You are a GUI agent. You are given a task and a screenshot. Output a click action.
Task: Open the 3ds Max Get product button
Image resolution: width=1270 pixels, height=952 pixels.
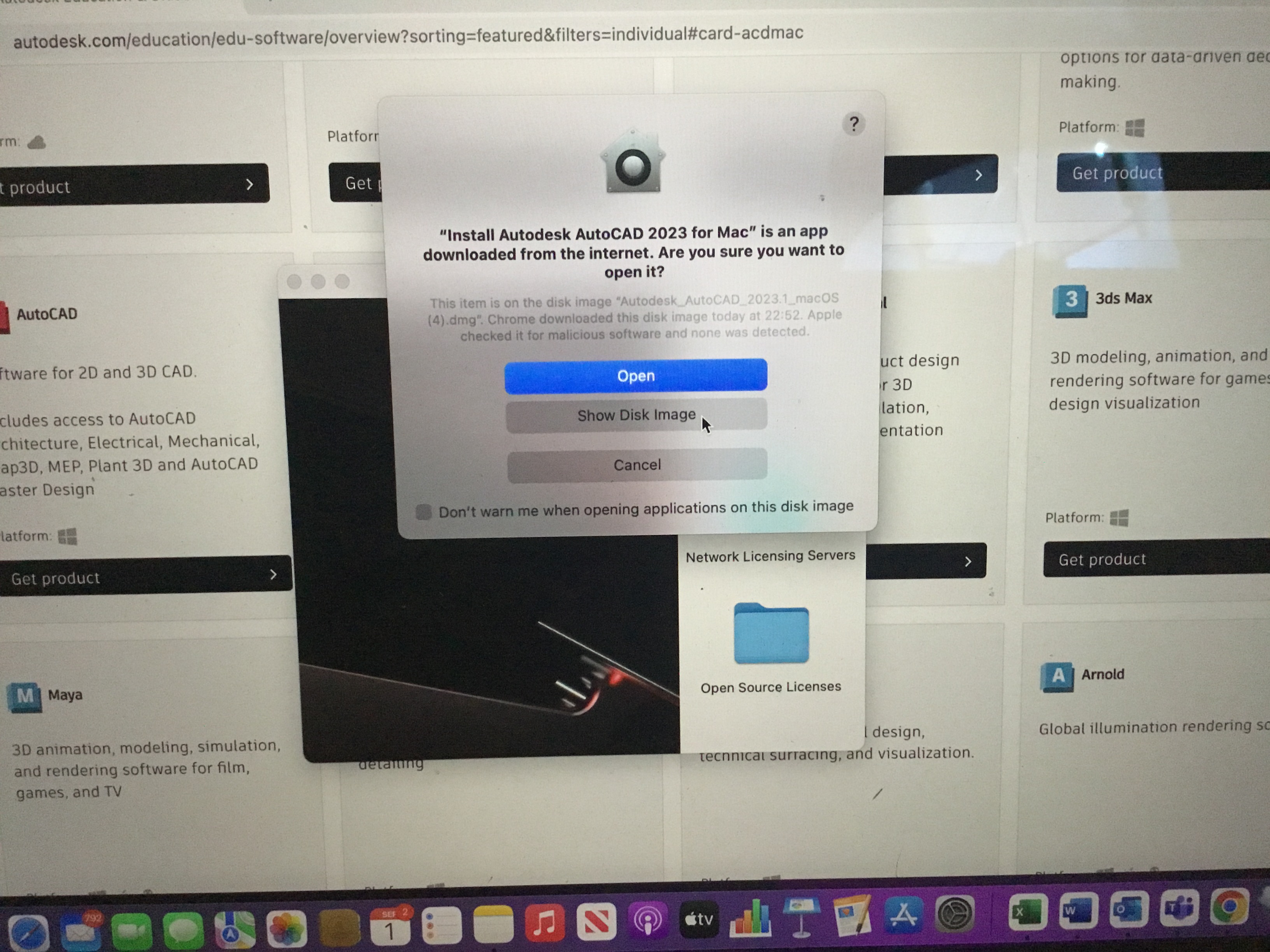[x=1150, y=558]
